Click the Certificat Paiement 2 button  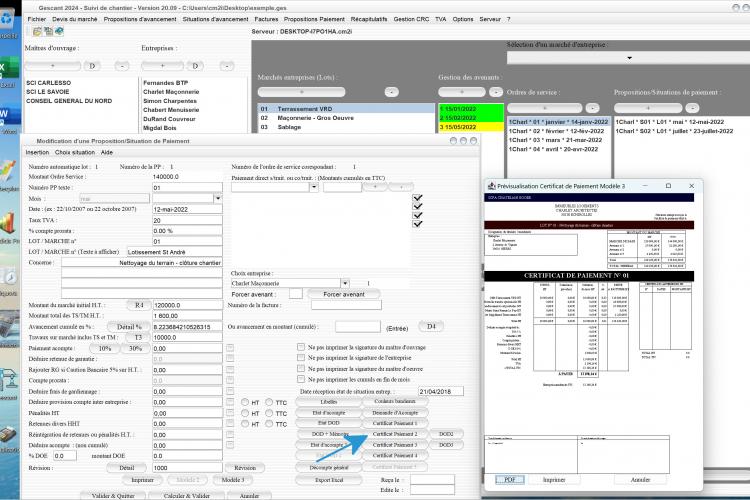coord(395,434)
